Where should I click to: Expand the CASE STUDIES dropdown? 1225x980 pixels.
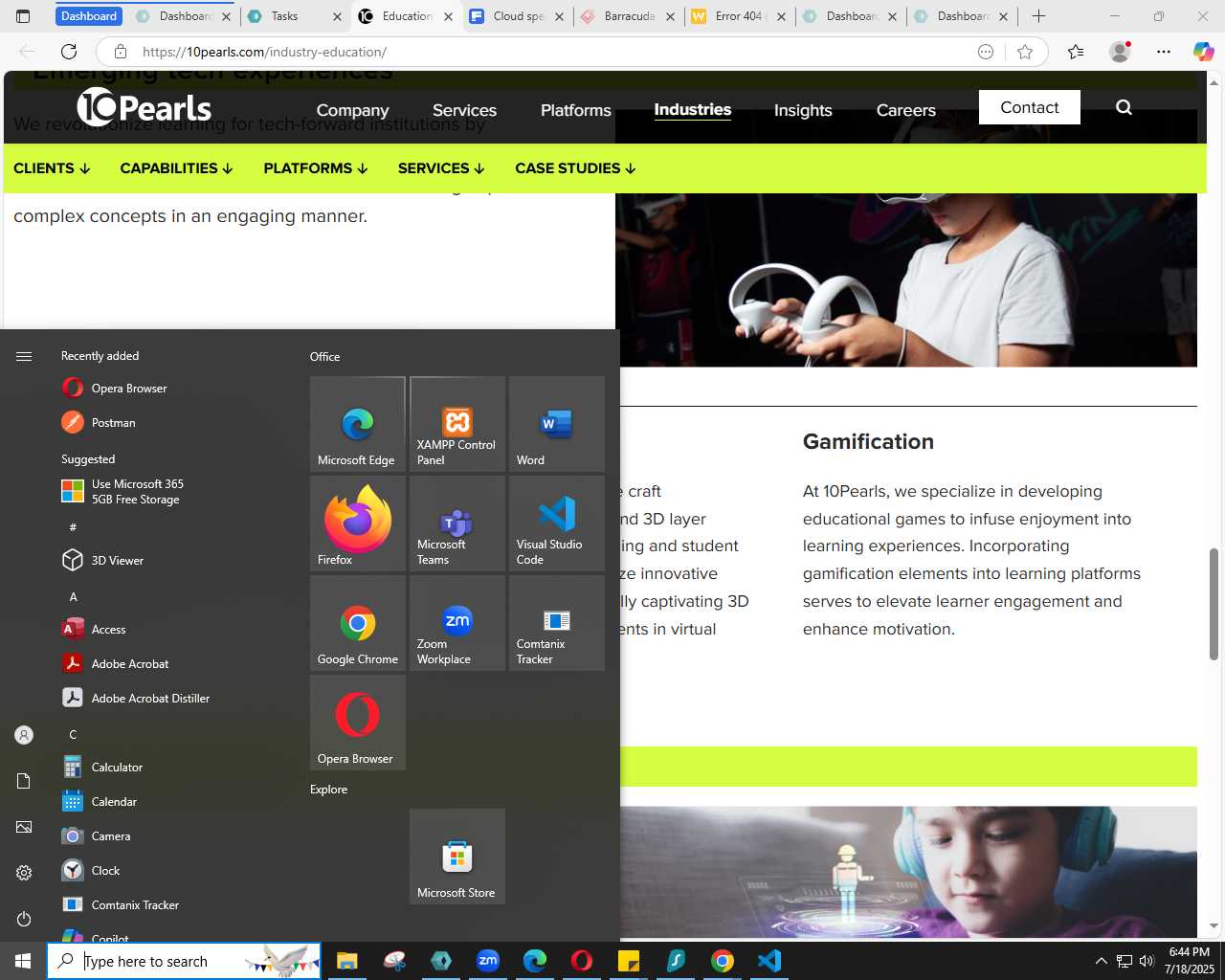pyautogui.click(x=575, y=168)
